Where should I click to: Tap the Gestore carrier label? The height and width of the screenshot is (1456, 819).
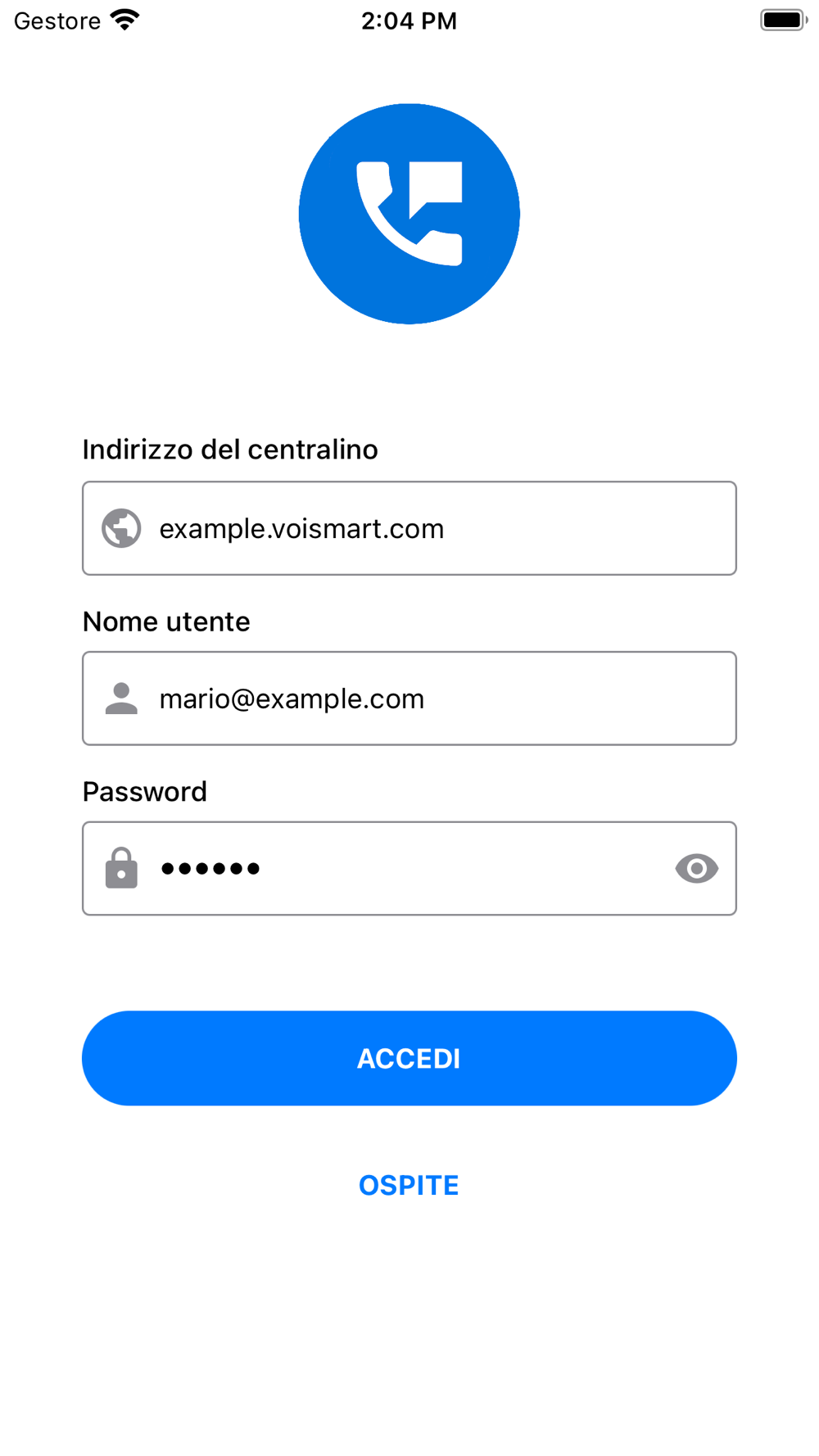point(57,20)
